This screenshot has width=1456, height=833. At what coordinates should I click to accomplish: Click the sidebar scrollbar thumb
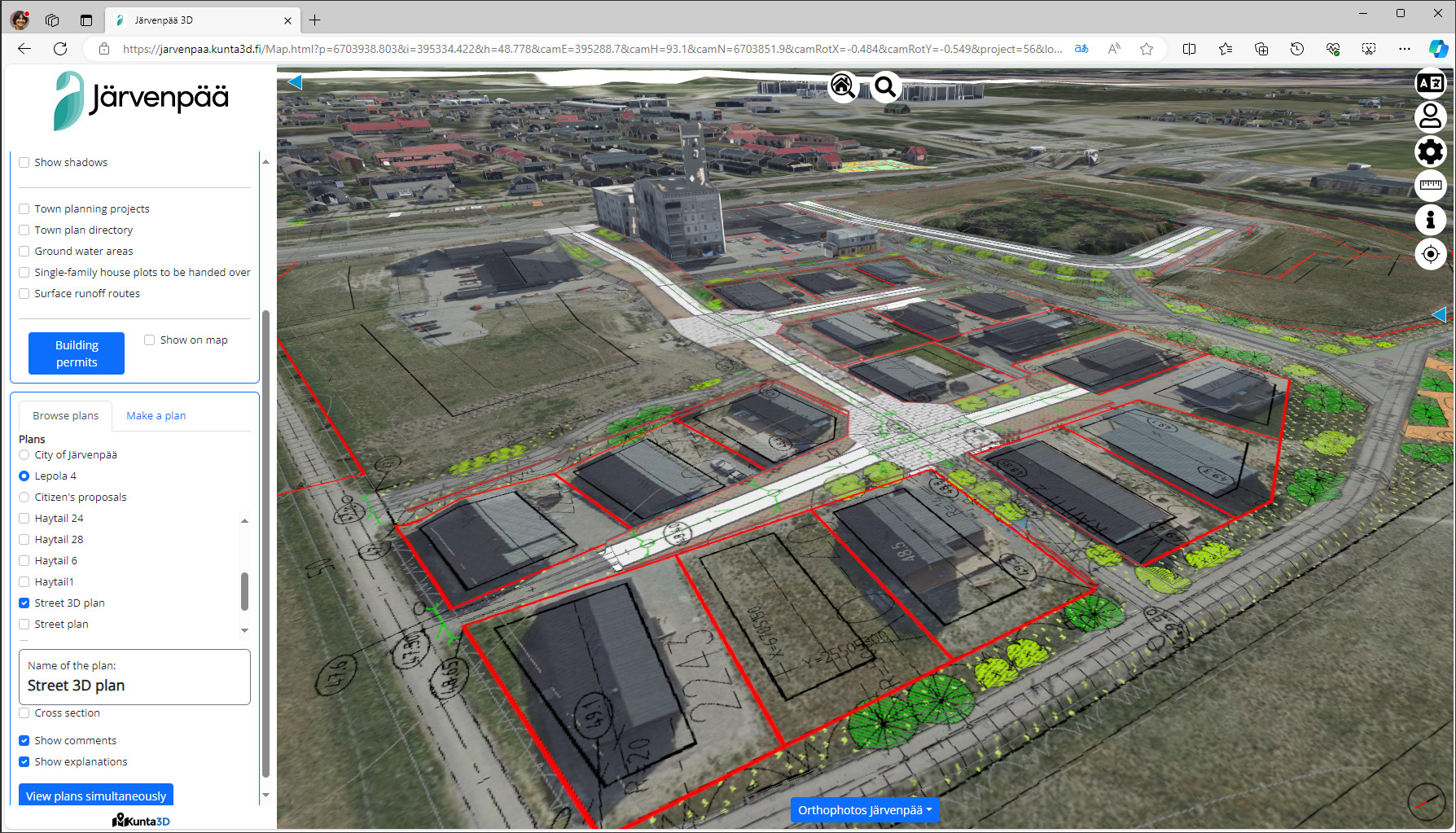pos(265,544)
